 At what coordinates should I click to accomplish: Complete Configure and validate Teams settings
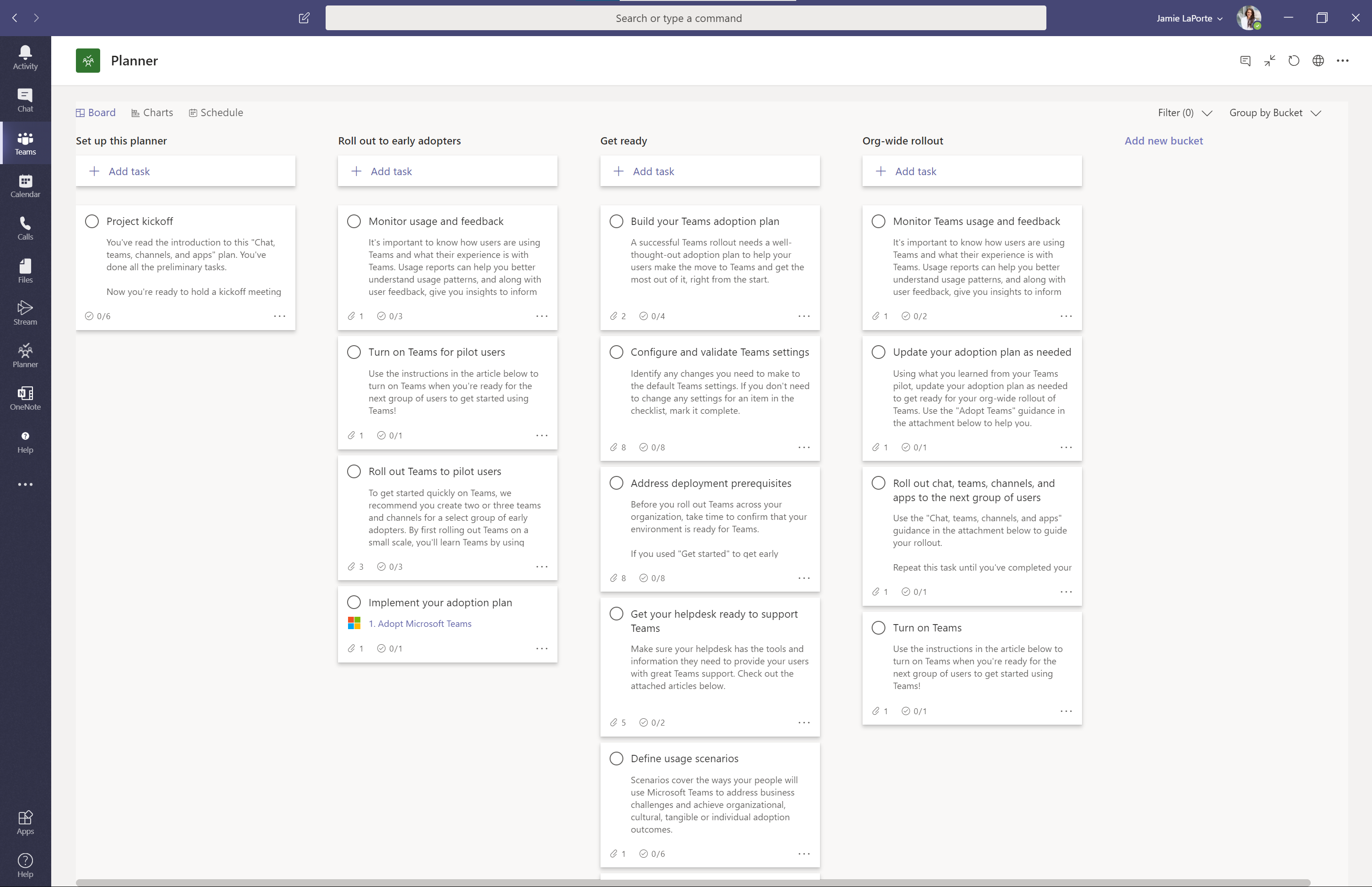coord(616,353)
